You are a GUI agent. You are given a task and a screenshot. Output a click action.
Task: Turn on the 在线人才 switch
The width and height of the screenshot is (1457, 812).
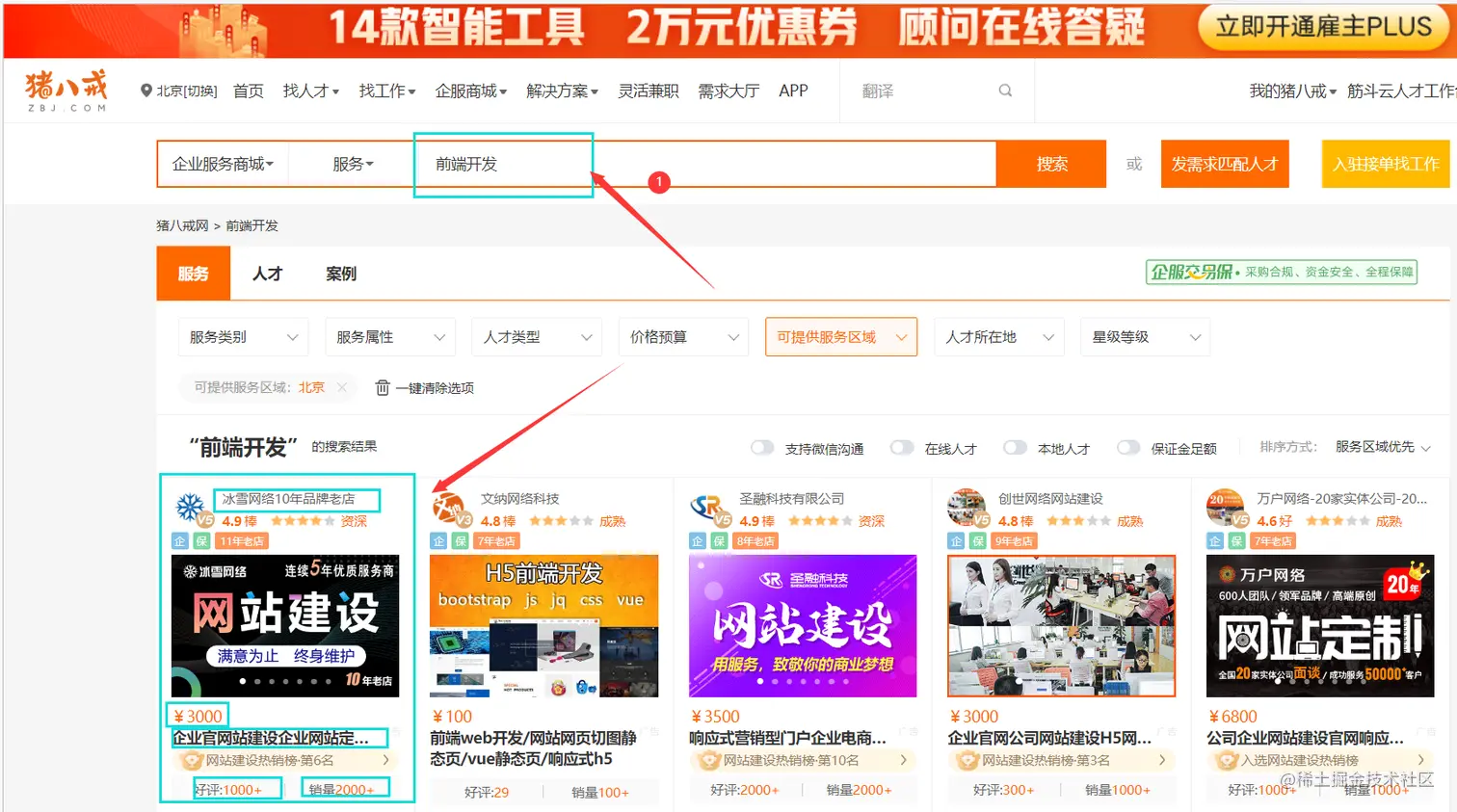[x=902, y=448]
